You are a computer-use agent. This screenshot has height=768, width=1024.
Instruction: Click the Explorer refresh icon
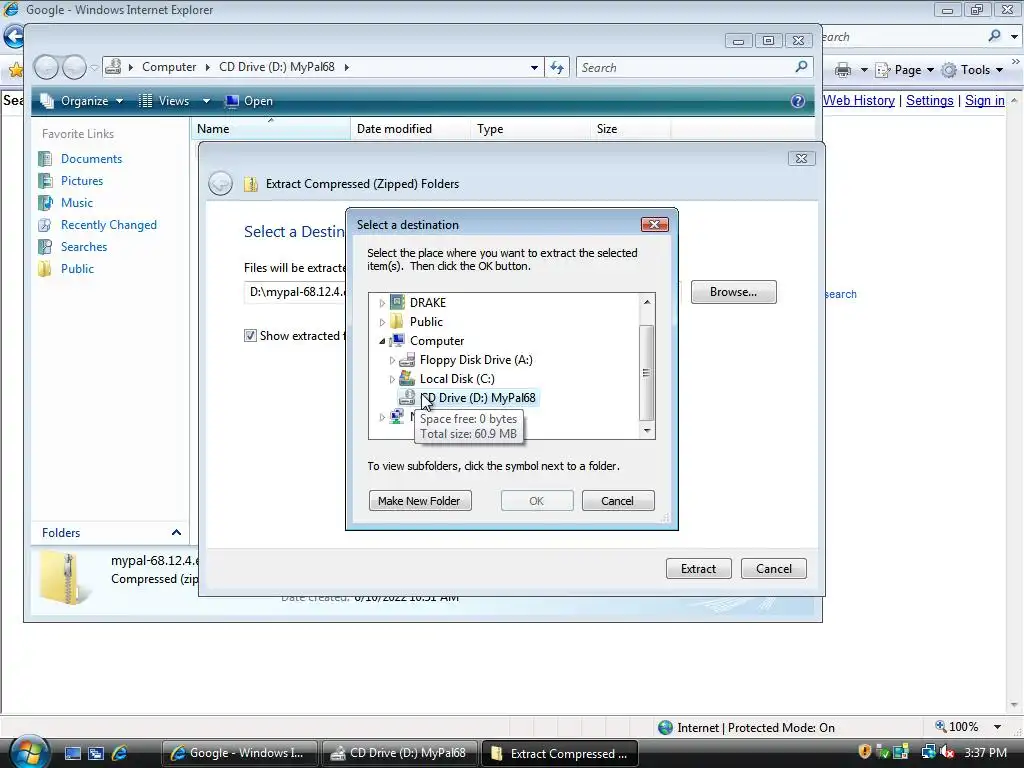pyautogui.click(x=557, y=67)
